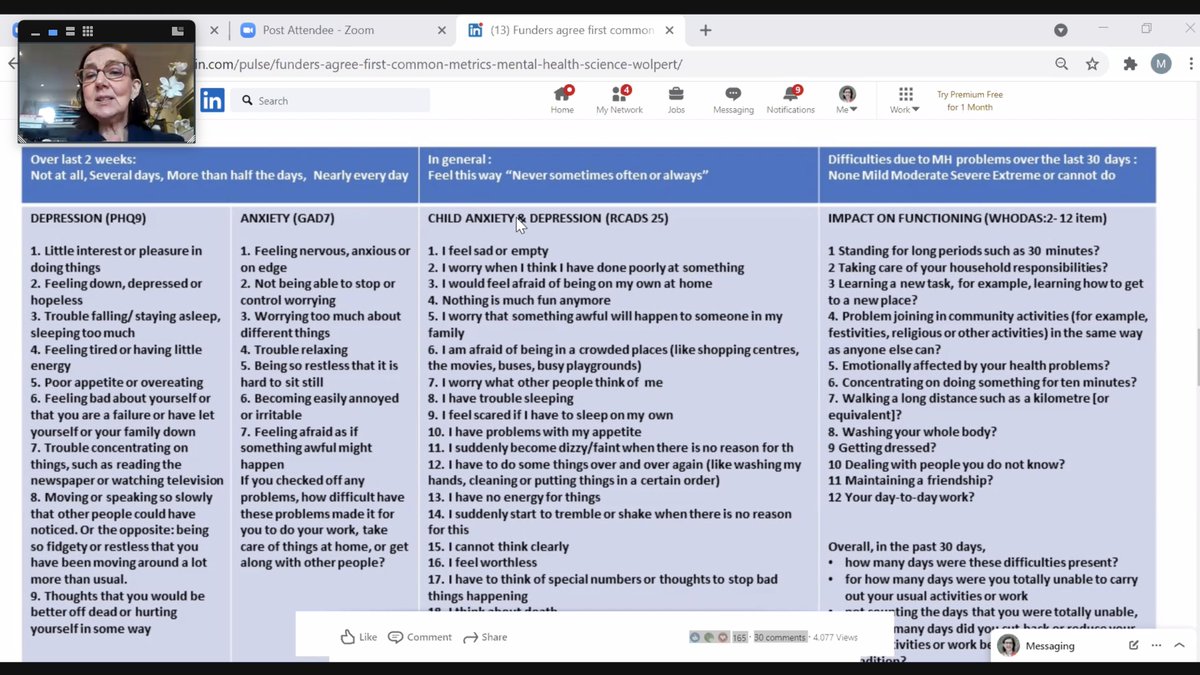
Task: Click 'Trouble relaxing' item
Action: click(x=294, y=350)
